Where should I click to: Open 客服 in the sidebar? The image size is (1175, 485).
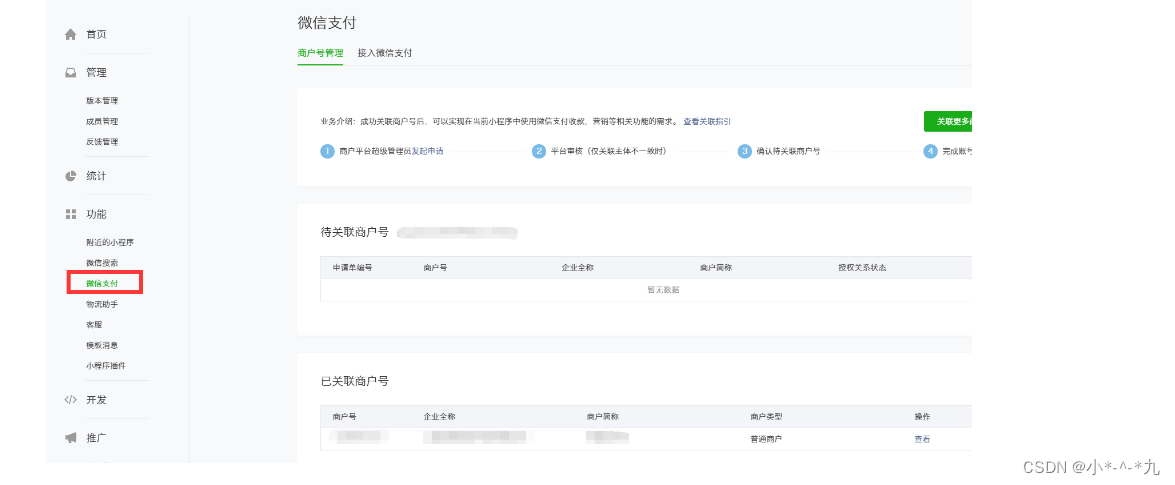click(94, 325)
